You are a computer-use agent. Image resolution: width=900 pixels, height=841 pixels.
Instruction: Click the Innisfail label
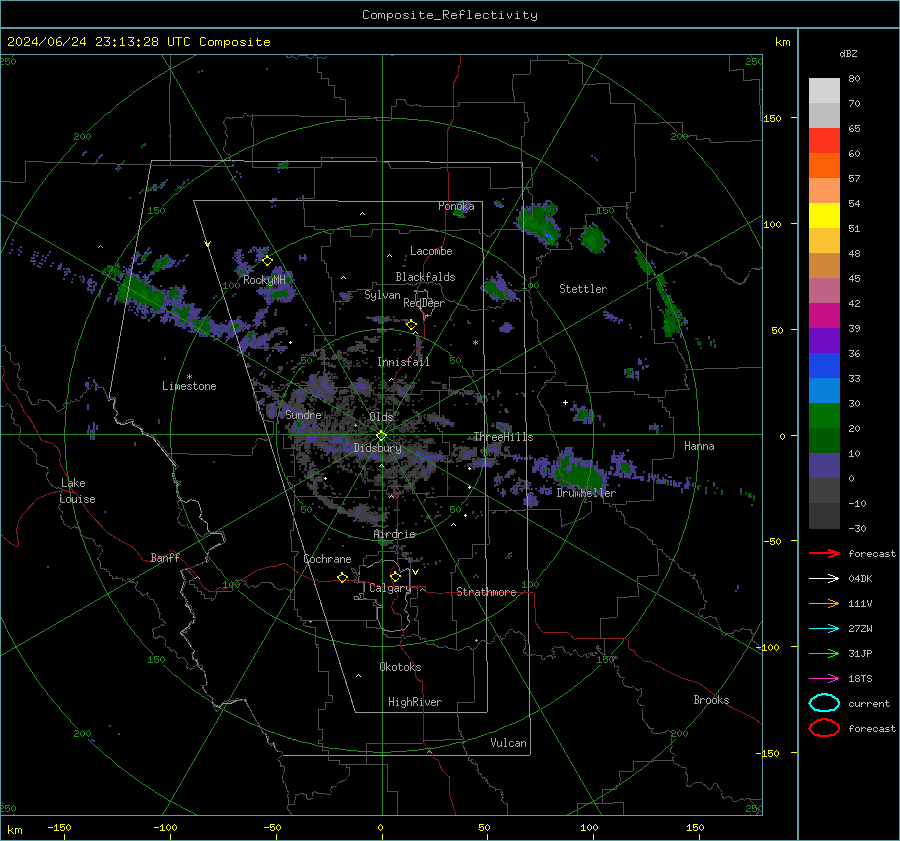(404, 362)
